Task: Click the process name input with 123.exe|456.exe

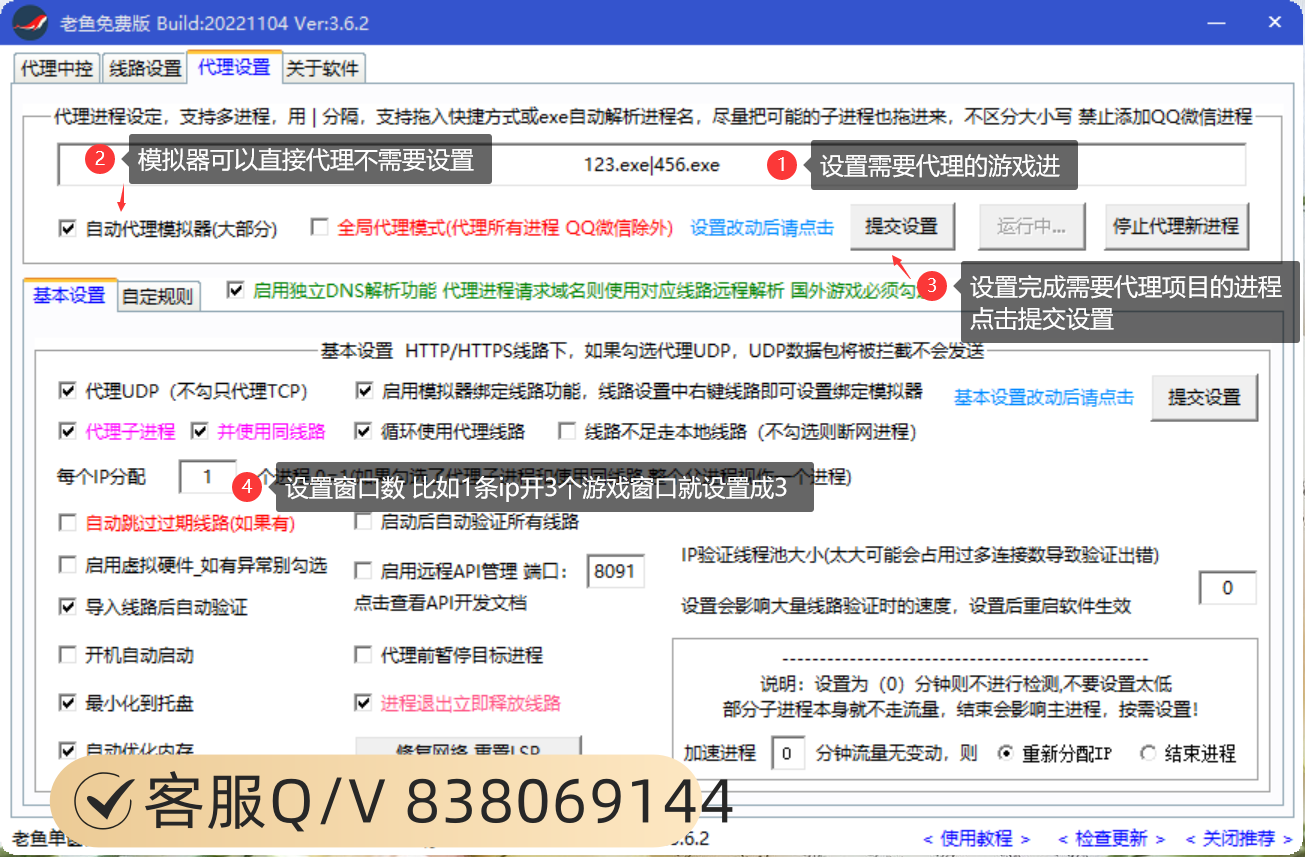Action: (x=651, y=165)
